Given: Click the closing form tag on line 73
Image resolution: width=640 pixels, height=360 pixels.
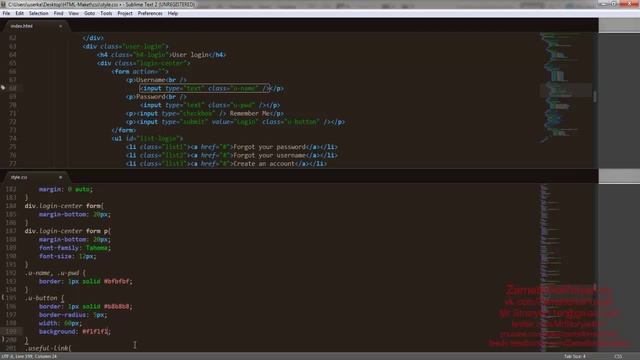Looking at the screenshot, I should coord(124,130).
